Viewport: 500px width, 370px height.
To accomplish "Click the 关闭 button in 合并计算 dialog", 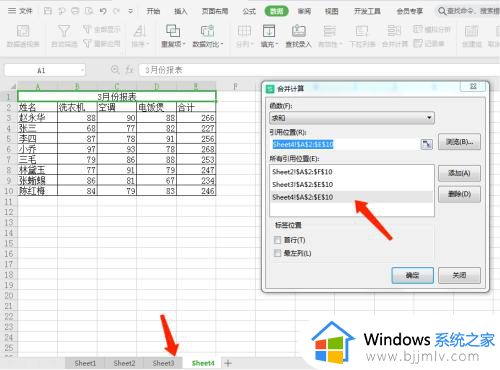I will tap(459, 275).
